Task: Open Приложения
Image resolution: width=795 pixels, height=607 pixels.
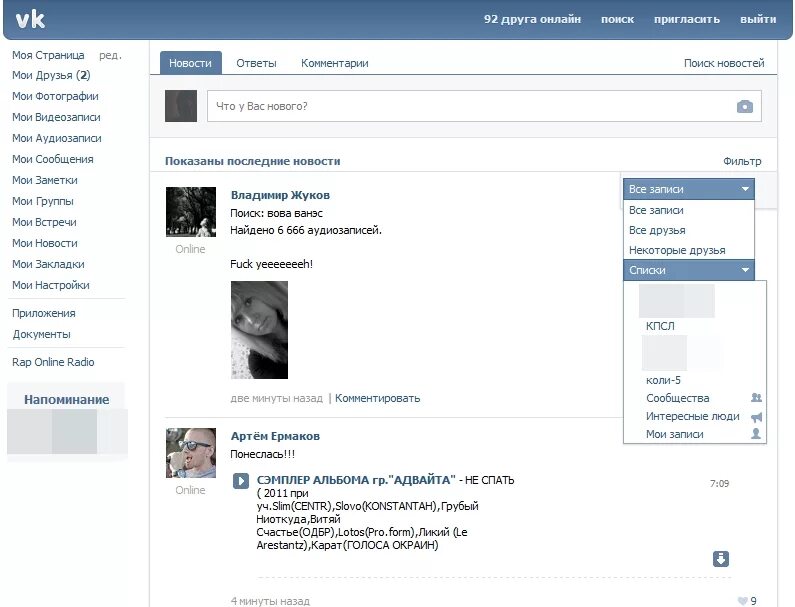Action: click(44, 313)
